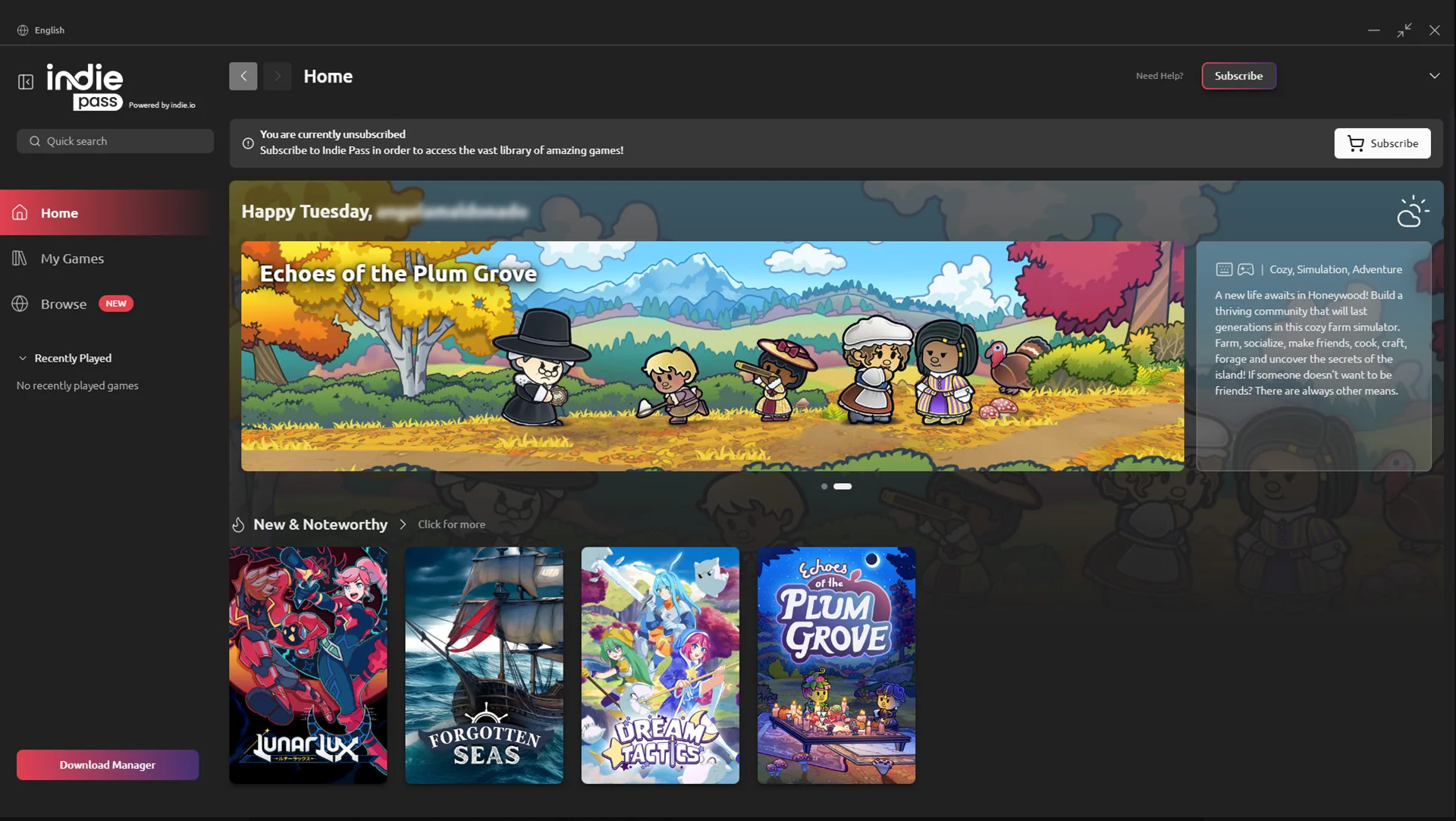This screenshot has height=821, width=1456.
Task: Open the Need Help? link
Action: (x=1159, y=76)
